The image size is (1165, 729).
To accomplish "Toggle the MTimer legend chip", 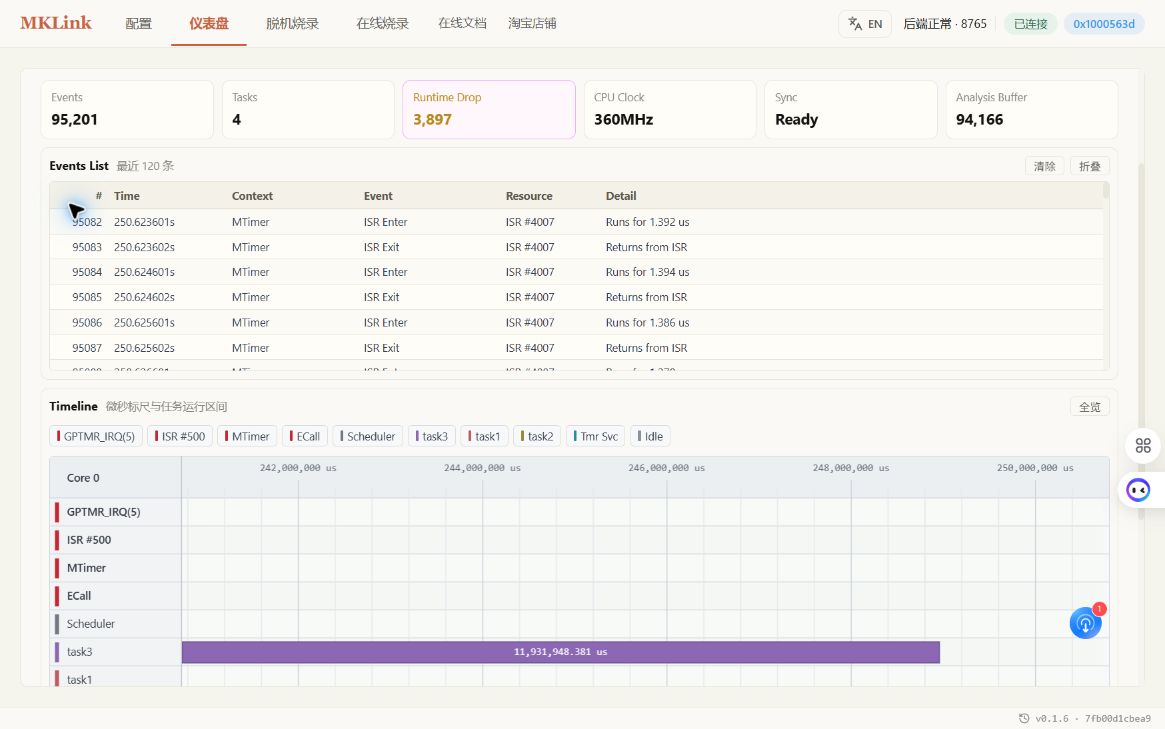I will pyautogui.click(x=247, y=436).
